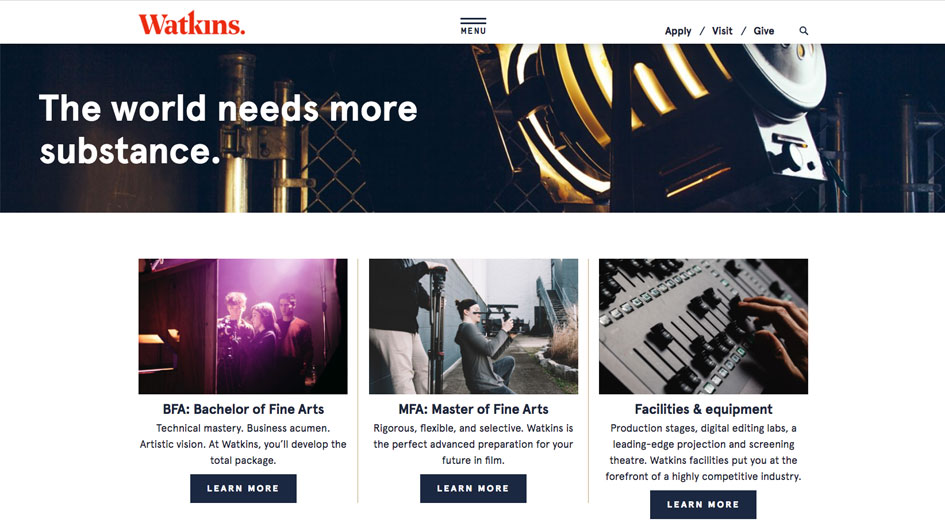Click Learn More under BFA section
Viewport: 945px width, 532px height.
pos(243,489)
